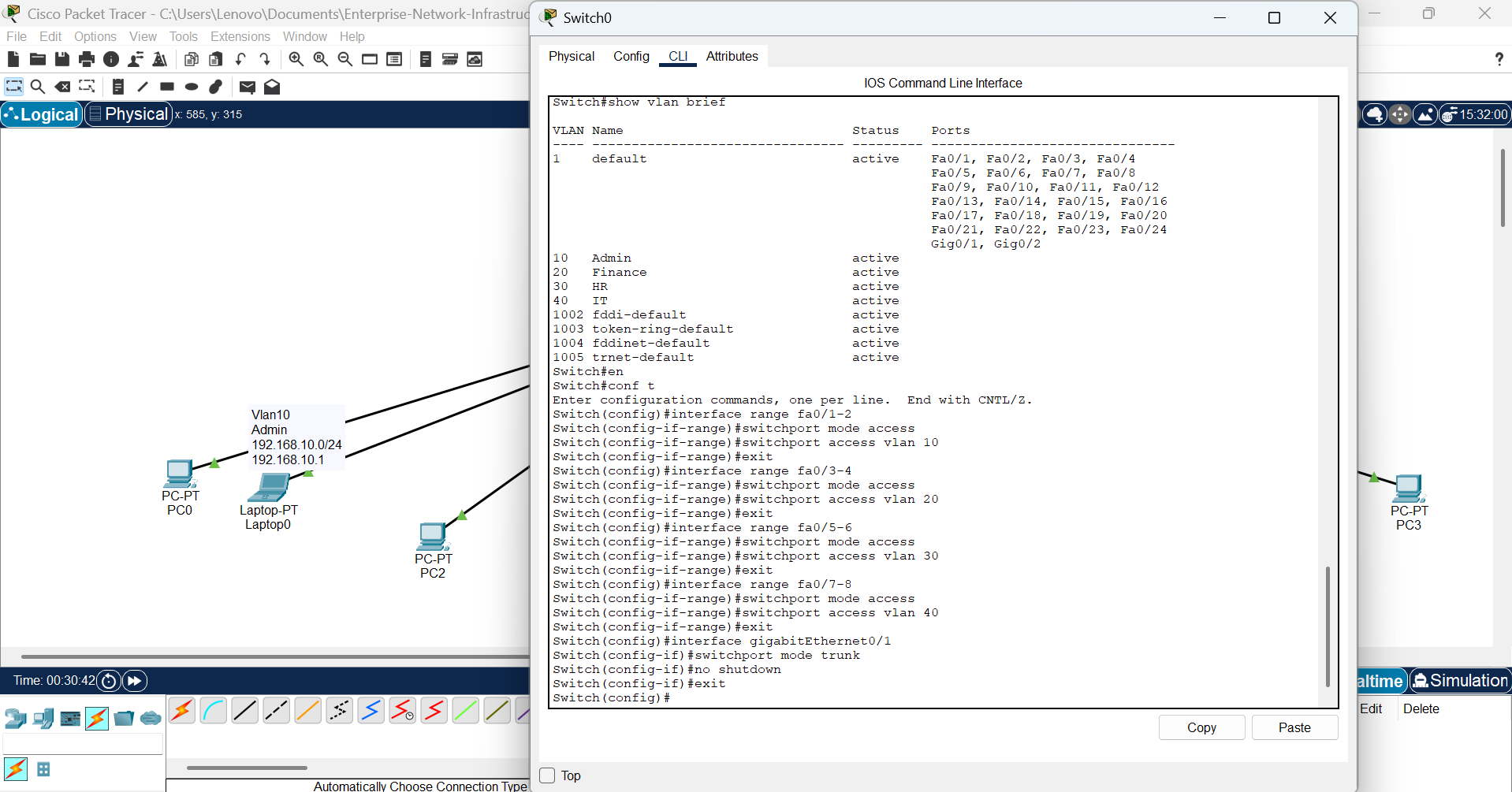
Task: Select the Place Note tool
Action: point(117,87)
